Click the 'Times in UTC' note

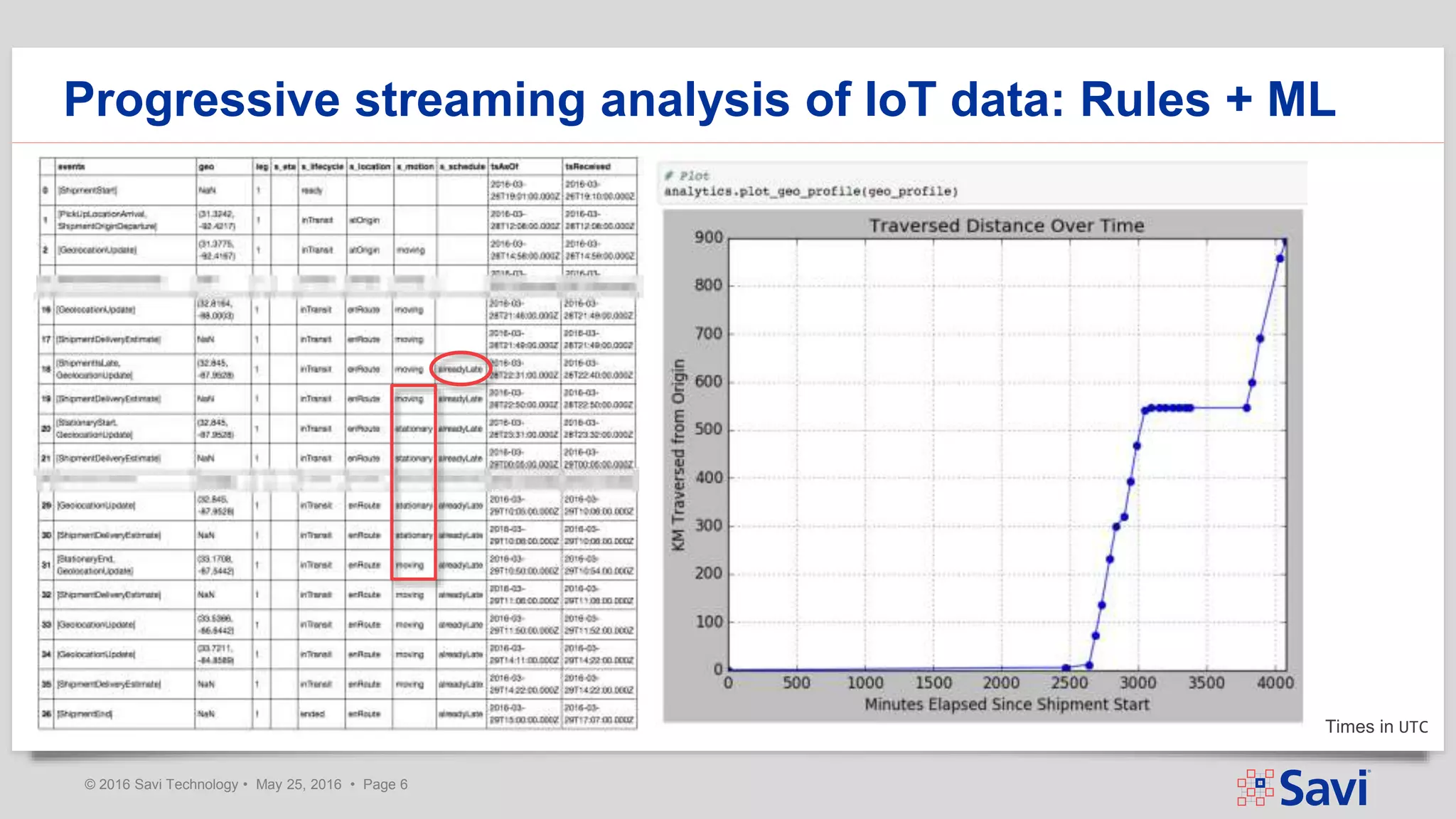click(1376, 727)
